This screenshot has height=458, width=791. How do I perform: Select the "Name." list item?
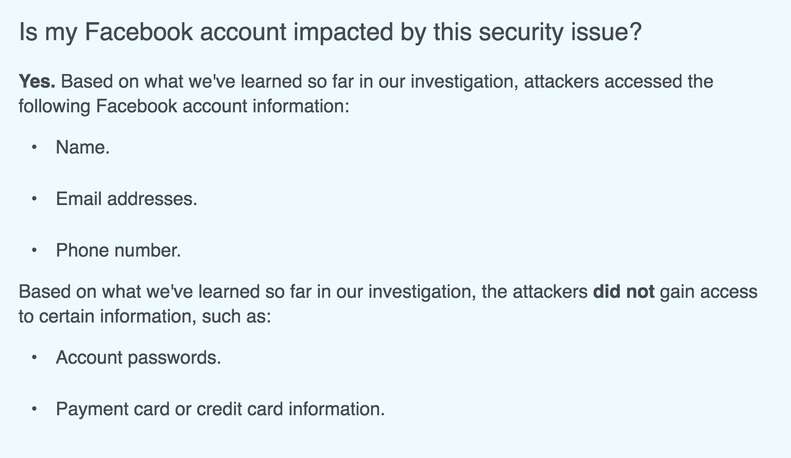coord(83,147)
